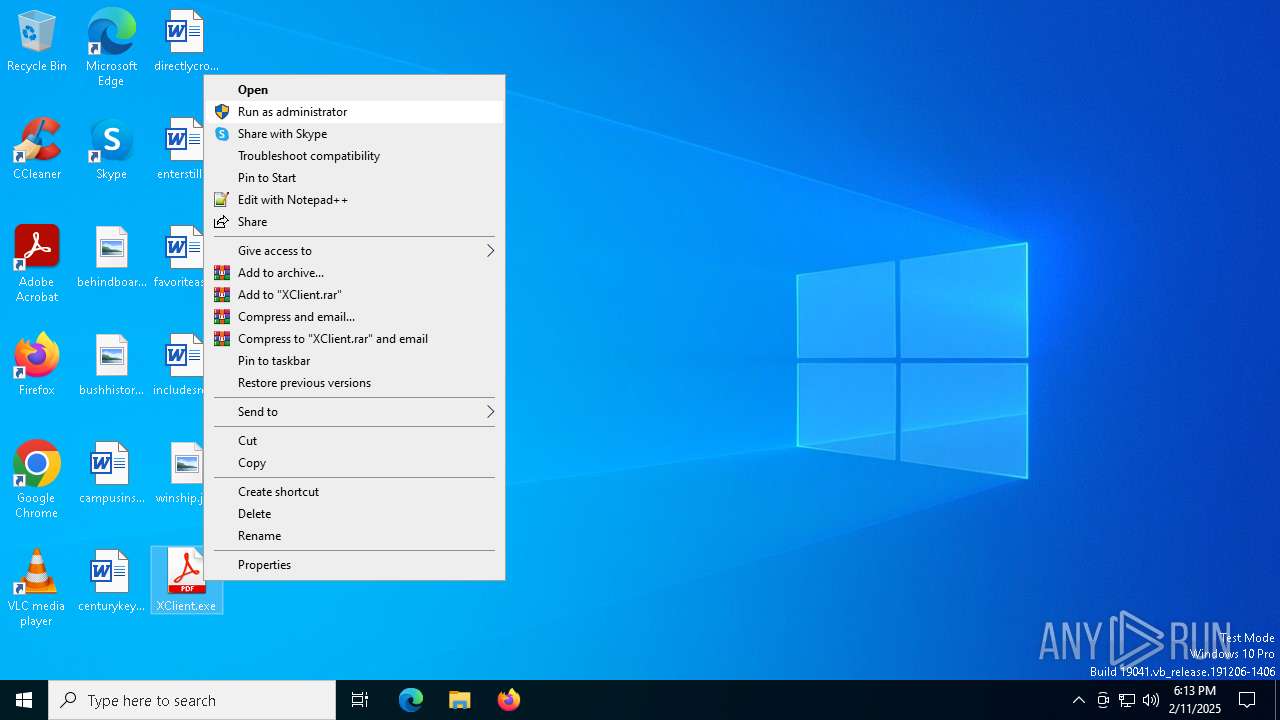The width and height of the screenshot is (1280, 720).
Task: Show hidden system tray icons
Action: point(1078,700)
